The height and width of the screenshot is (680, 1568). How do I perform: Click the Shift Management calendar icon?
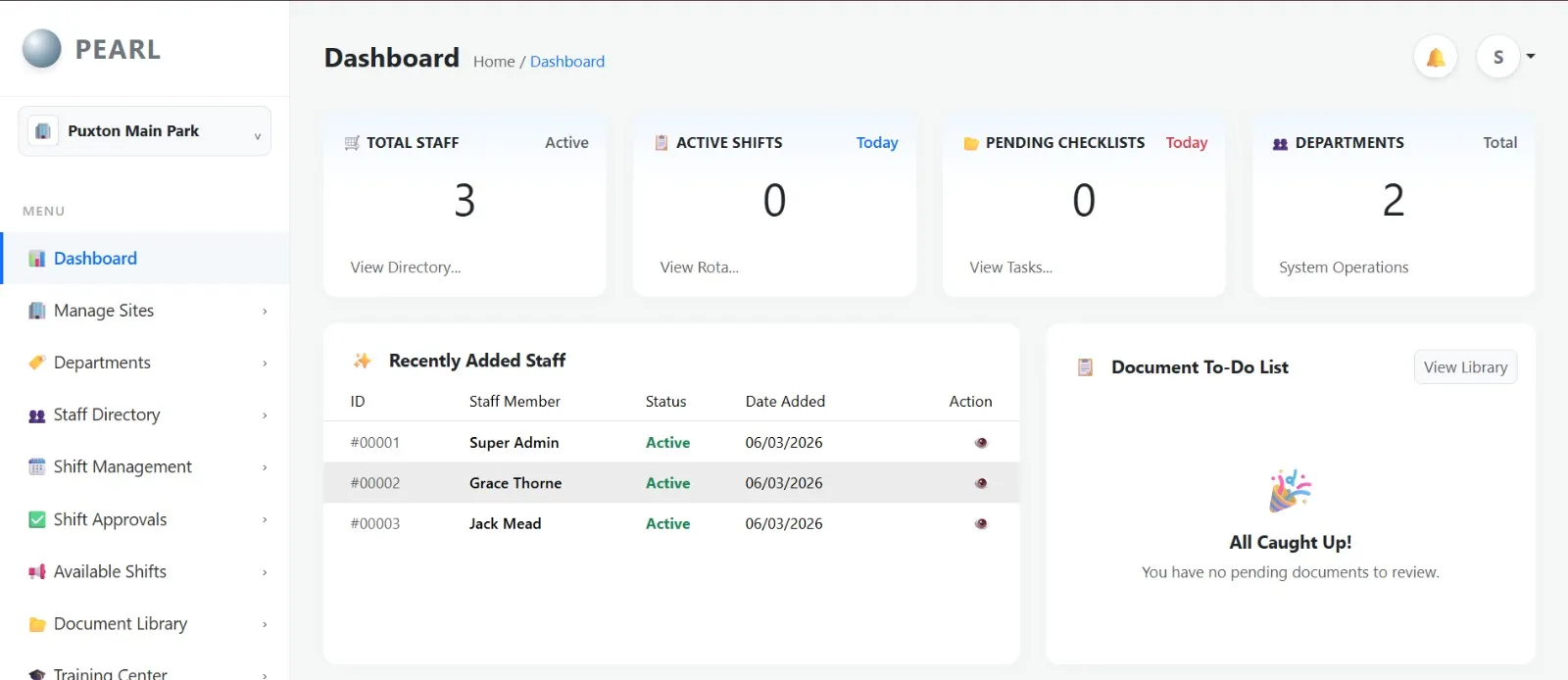[37, 467]
